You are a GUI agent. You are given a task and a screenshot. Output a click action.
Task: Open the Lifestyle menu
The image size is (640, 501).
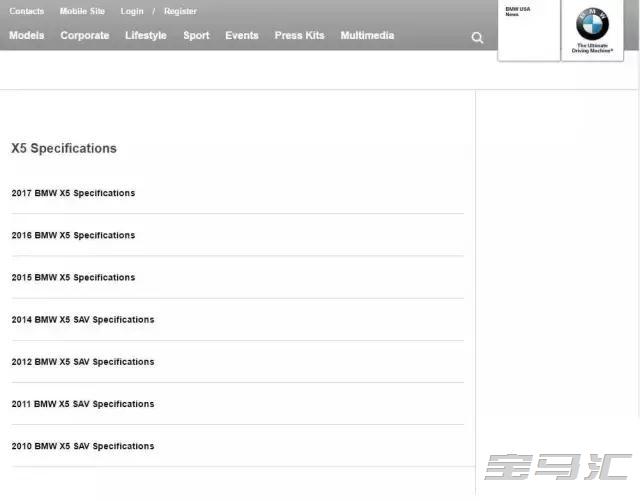(146, 36)
